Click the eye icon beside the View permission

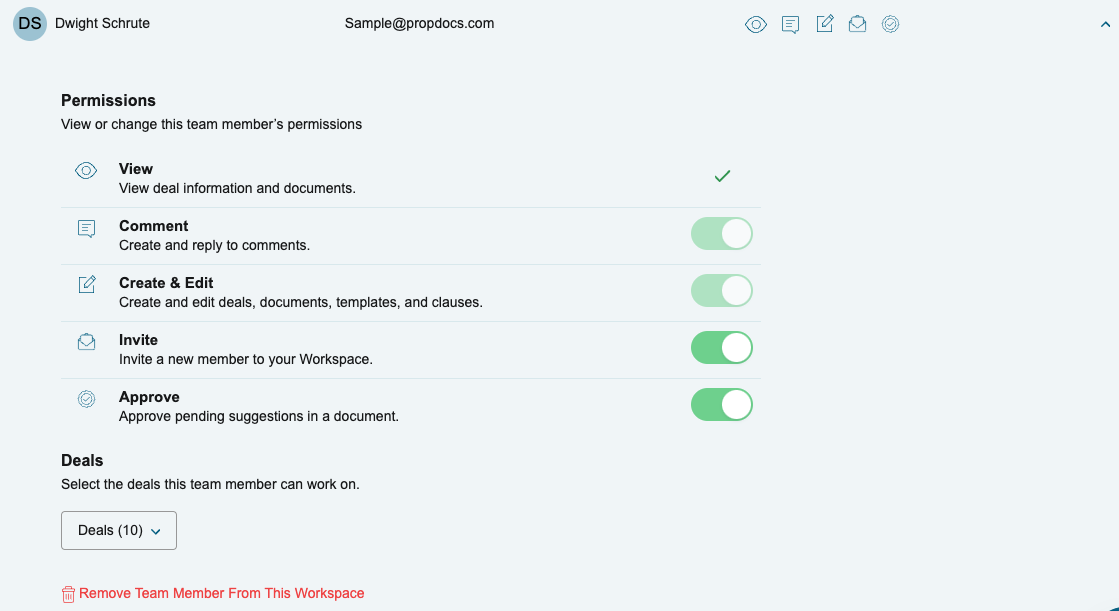point(86,170)
